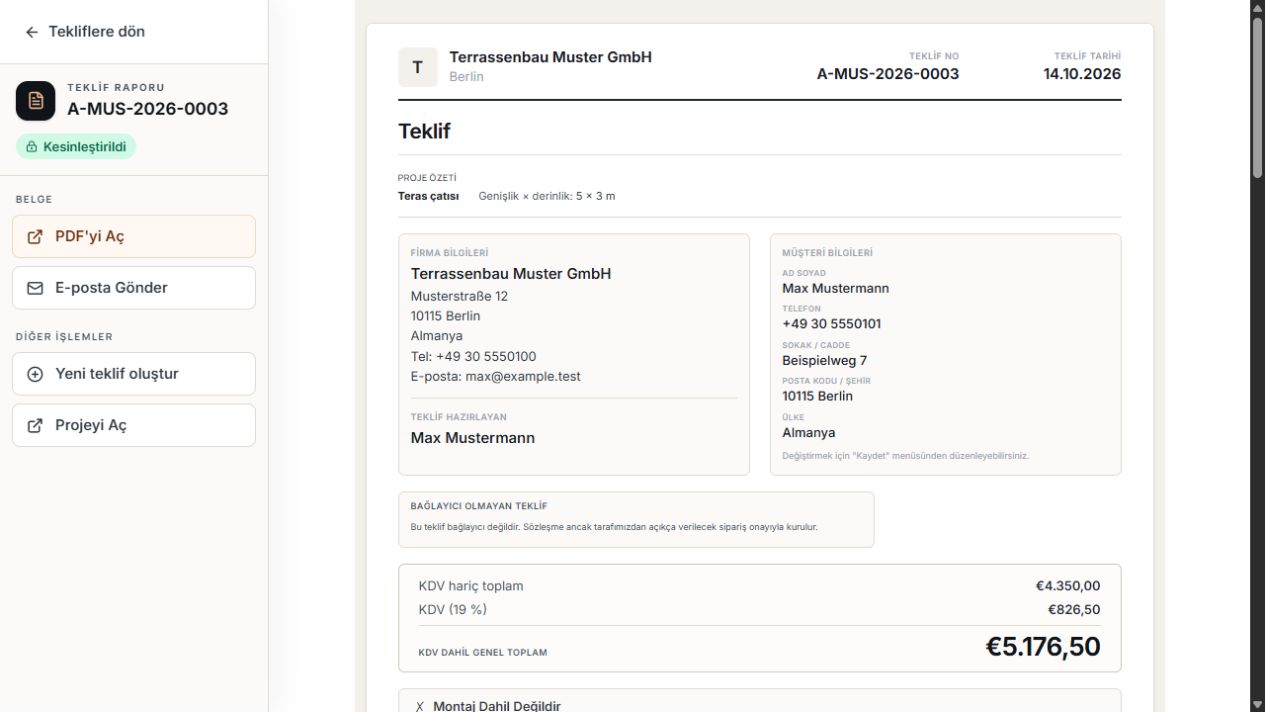Open the project via Projeyi Aç
The height and width of the screenshot is (712, 1265).
tap(134, 425)
